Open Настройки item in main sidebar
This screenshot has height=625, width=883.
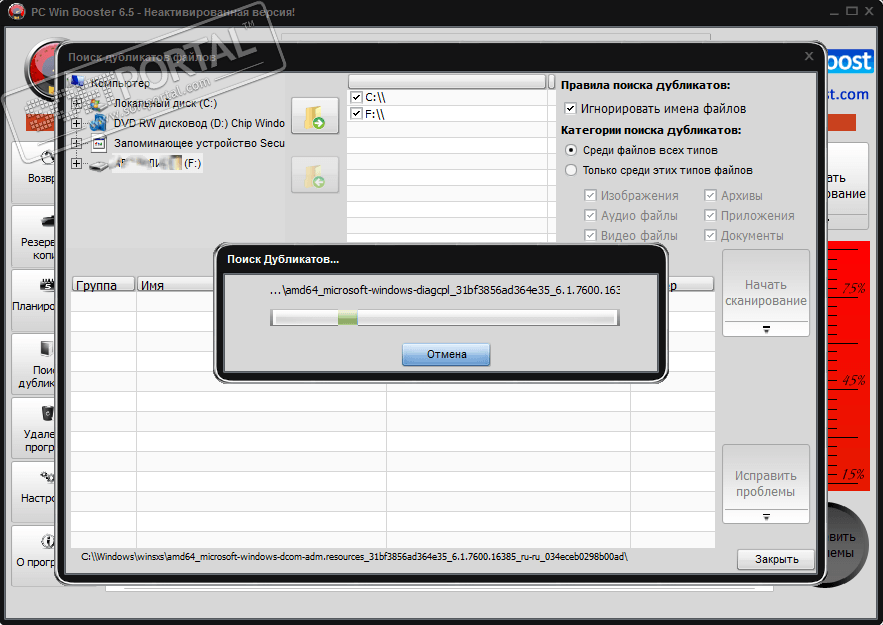point(34,492)
